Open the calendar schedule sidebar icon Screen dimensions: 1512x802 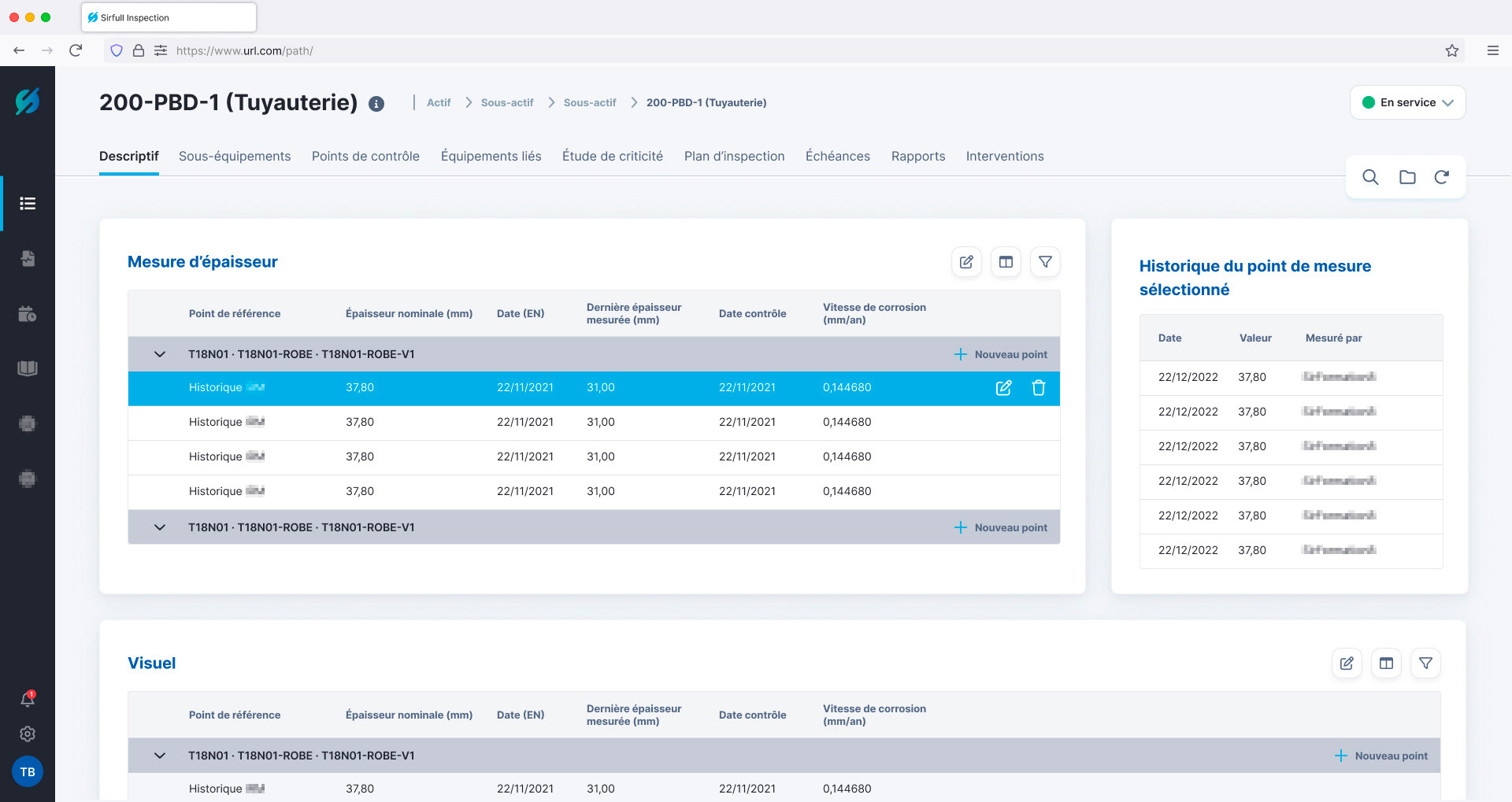tap(28, 313)
